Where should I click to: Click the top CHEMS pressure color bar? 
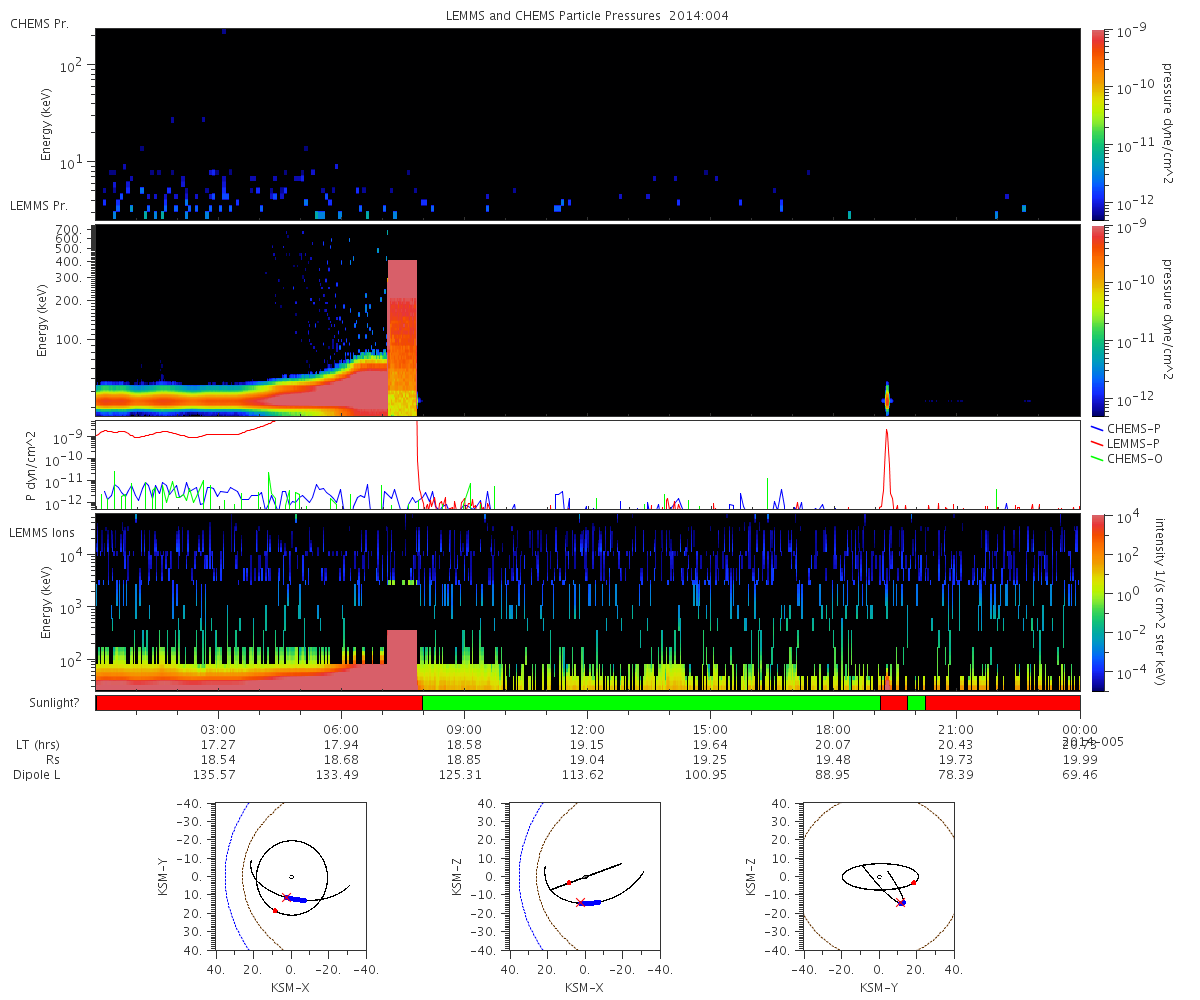coord(1098,124)
